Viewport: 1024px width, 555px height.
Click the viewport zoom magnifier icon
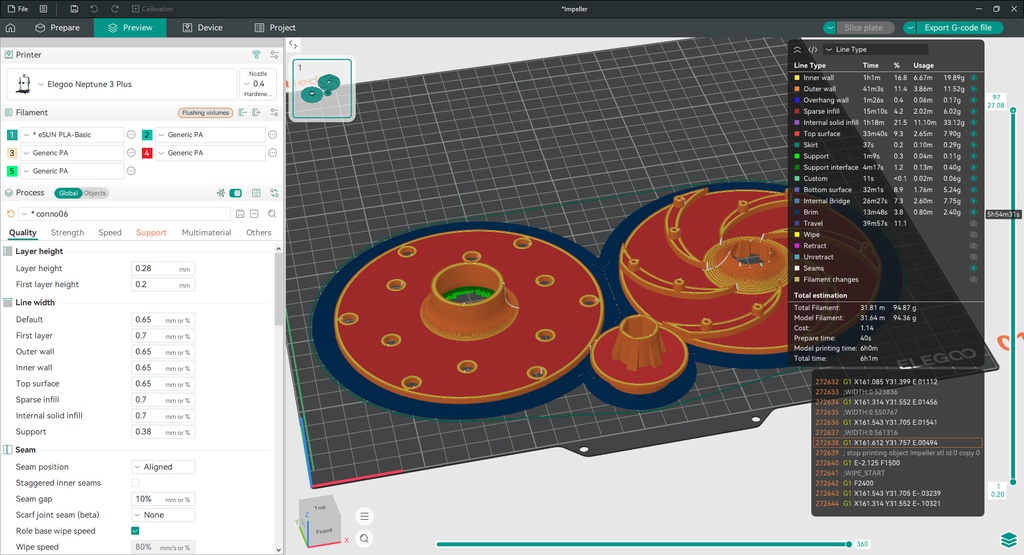(364, 538)
